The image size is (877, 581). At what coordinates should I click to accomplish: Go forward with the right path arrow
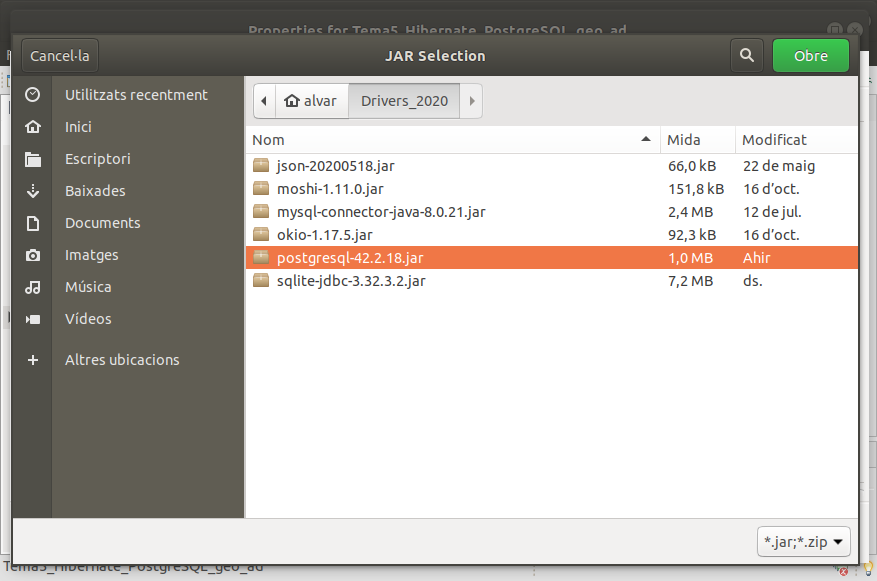(471, 101)
